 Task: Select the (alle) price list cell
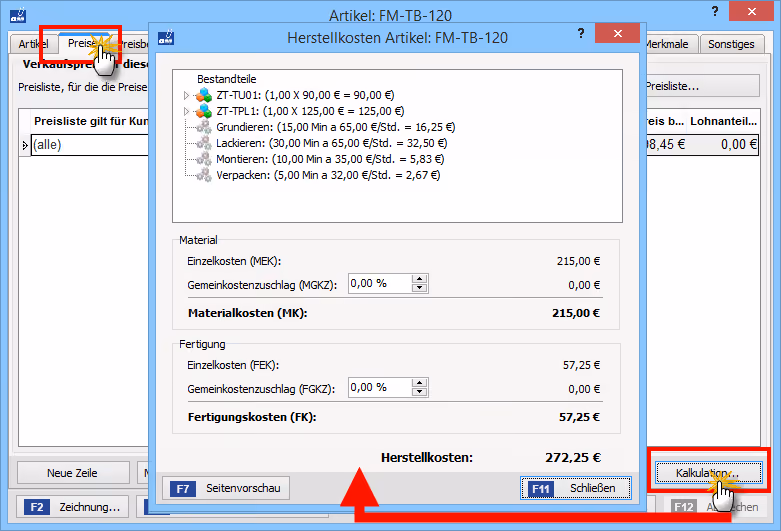tap(90, 145)
